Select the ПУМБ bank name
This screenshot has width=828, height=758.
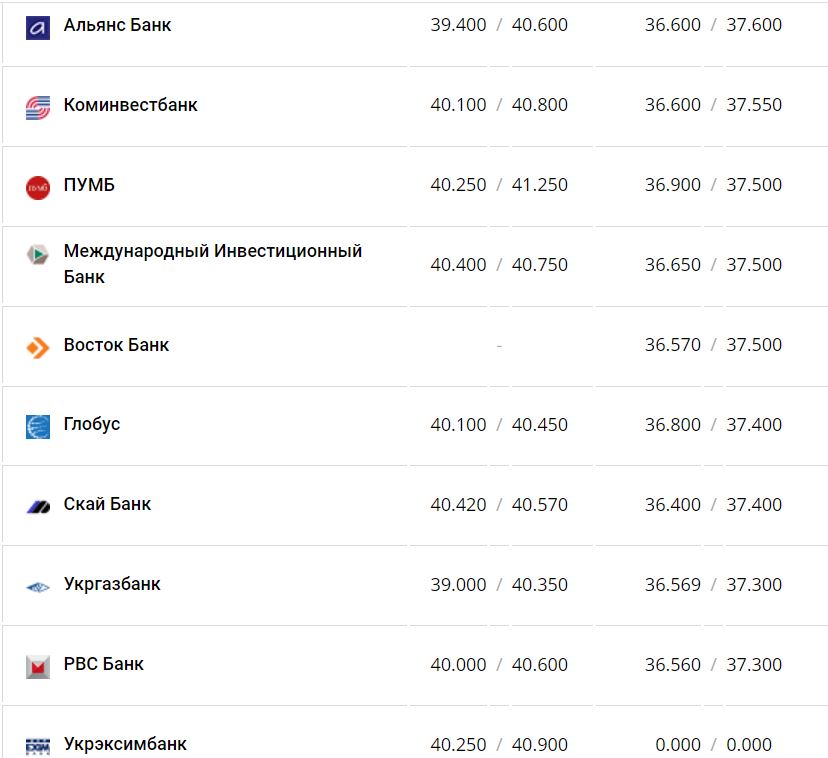point(89,185)
